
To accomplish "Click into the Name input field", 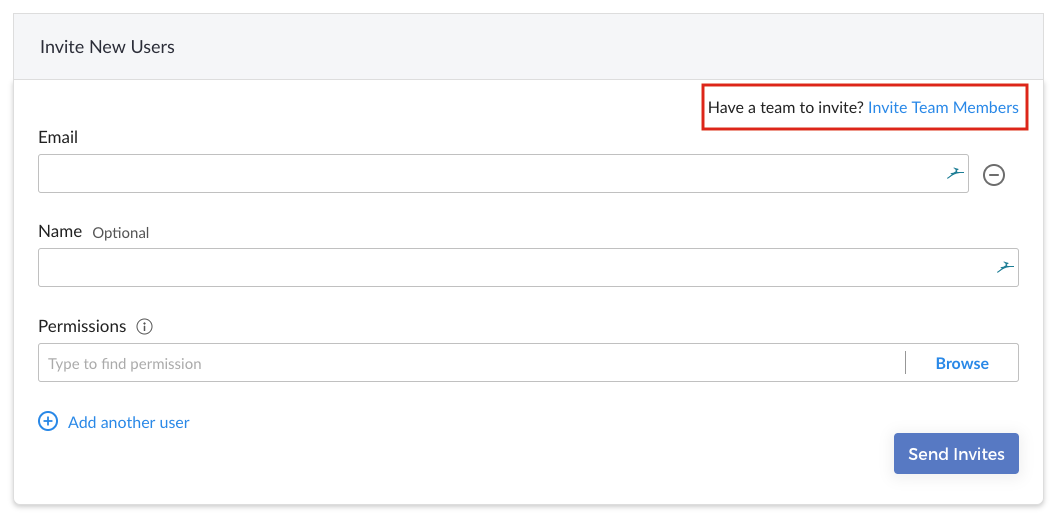I will tap(528, 268).
